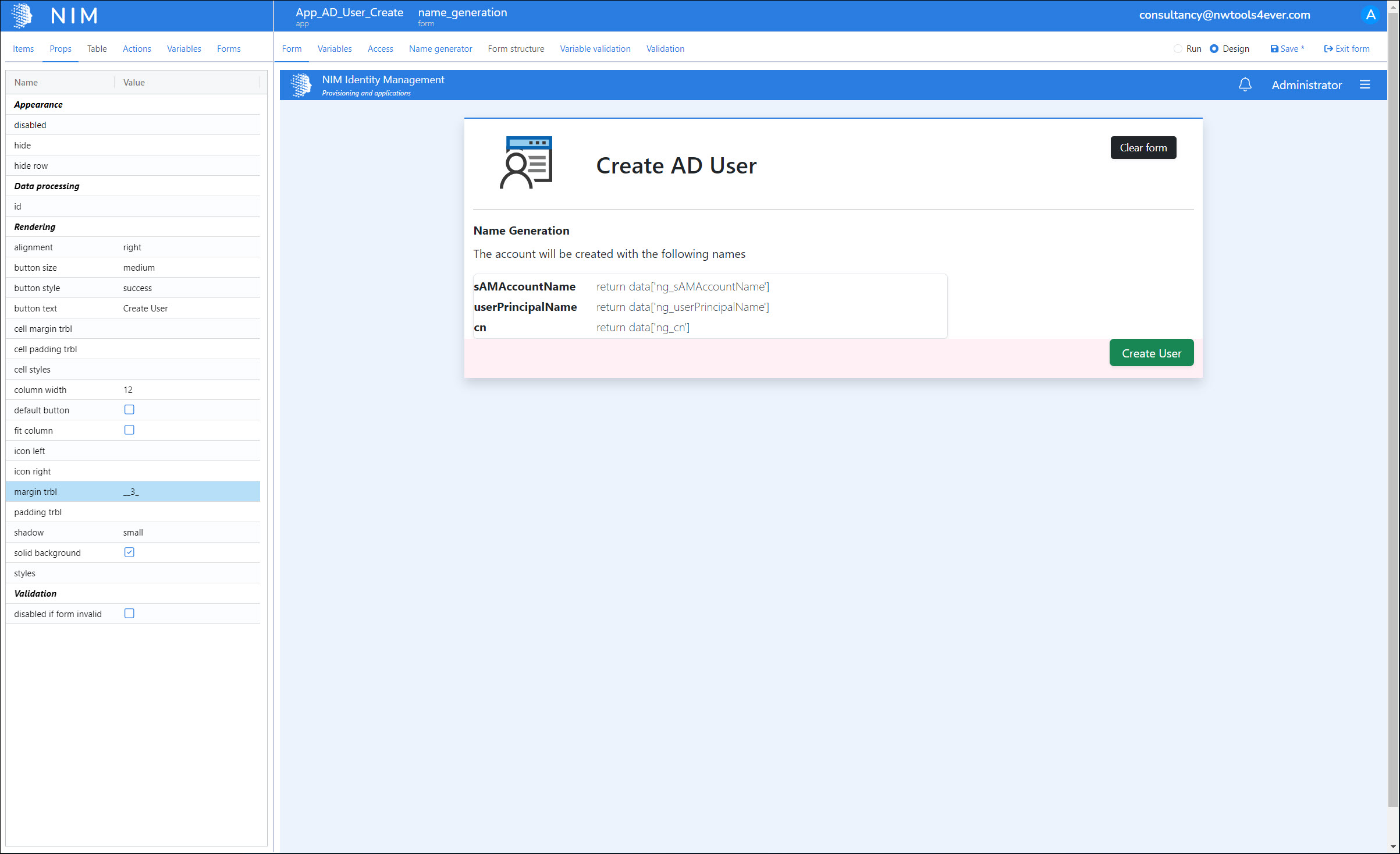The image size is (1400, 854).
Task: Open the hamburger menu icon
Action: point(1365,85)
